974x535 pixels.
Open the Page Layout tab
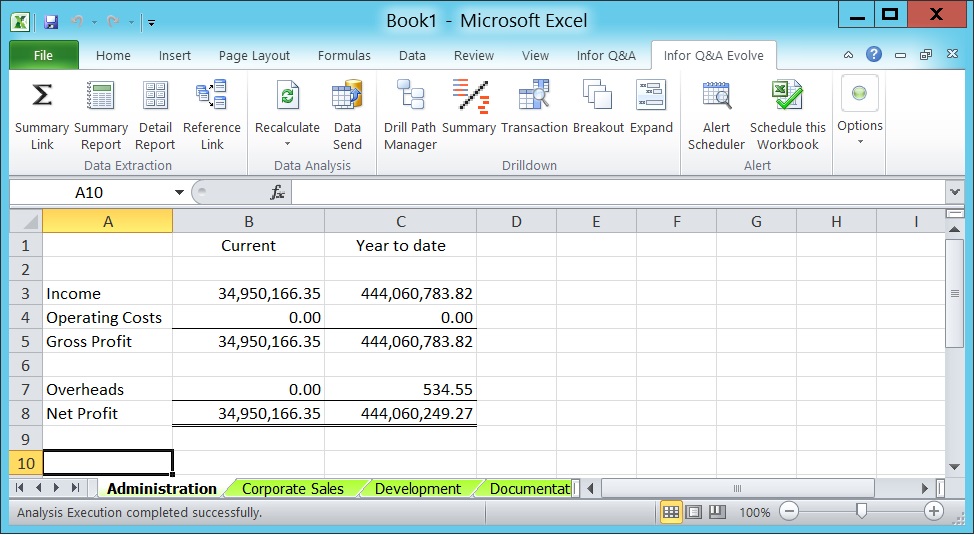point(254,55)
